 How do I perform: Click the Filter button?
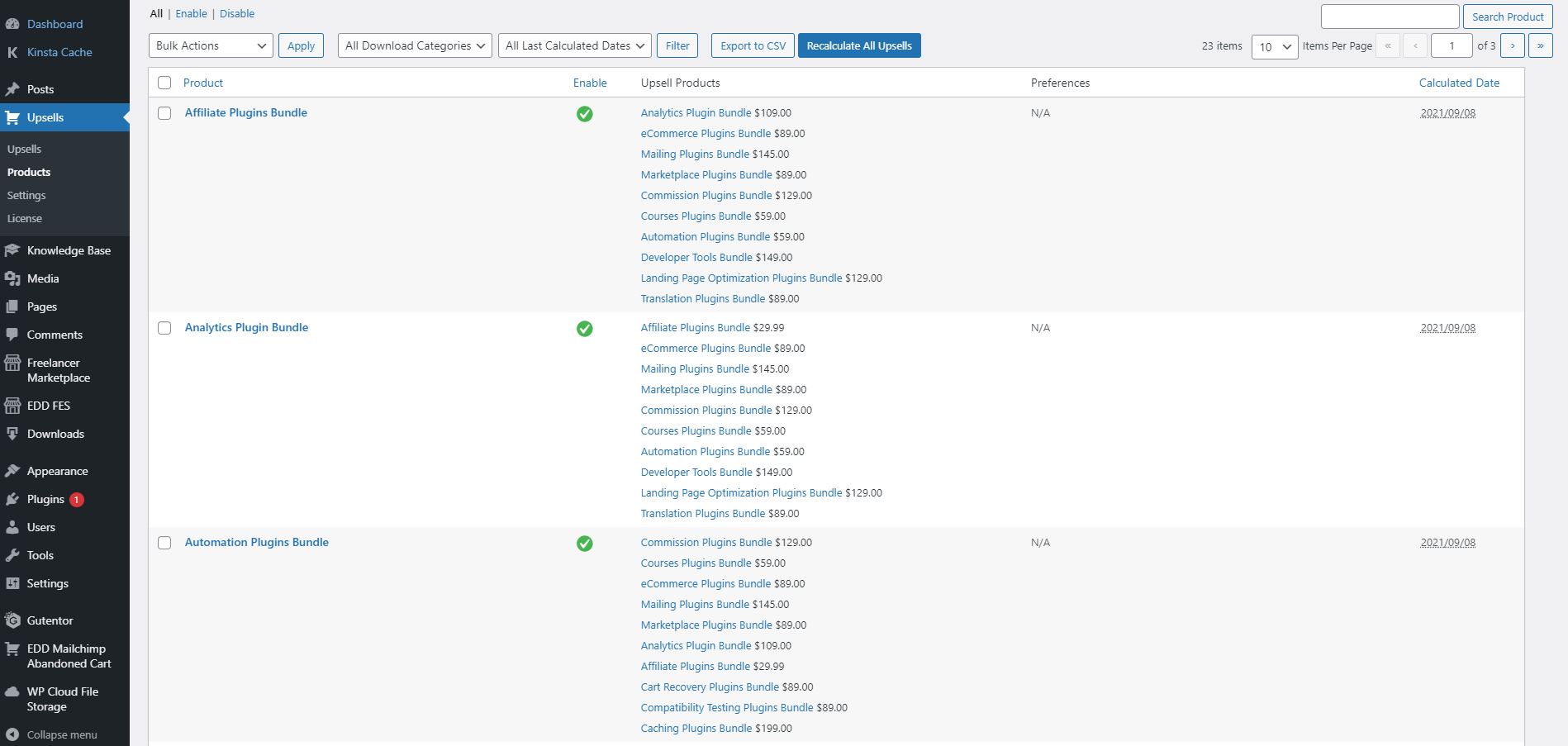(677, 45)
